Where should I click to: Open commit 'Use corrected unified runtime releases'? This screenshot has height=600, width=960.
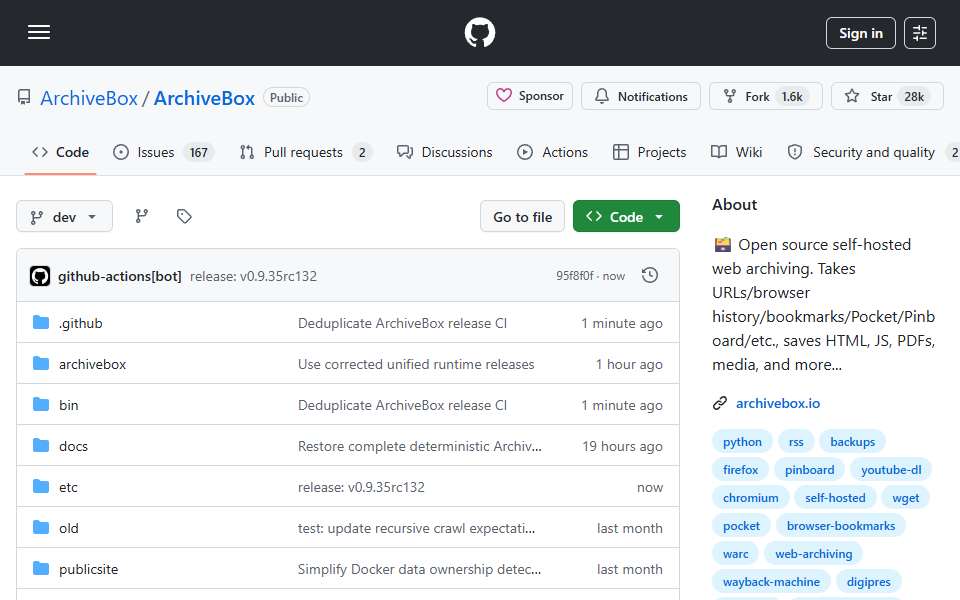tap(416, 364)
